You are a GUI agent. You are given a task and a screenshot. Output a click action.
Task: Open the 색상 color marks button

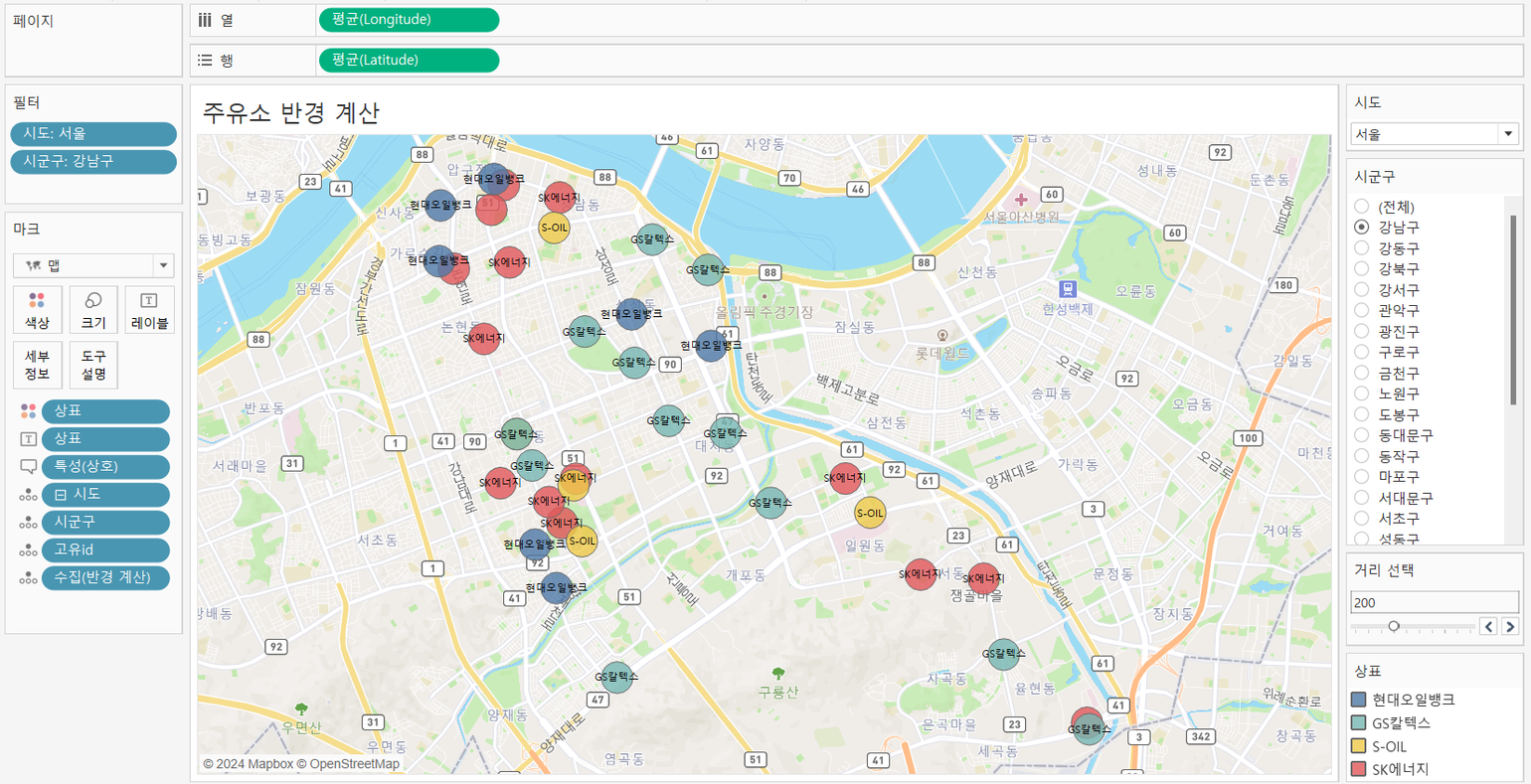tap(37, 309)
